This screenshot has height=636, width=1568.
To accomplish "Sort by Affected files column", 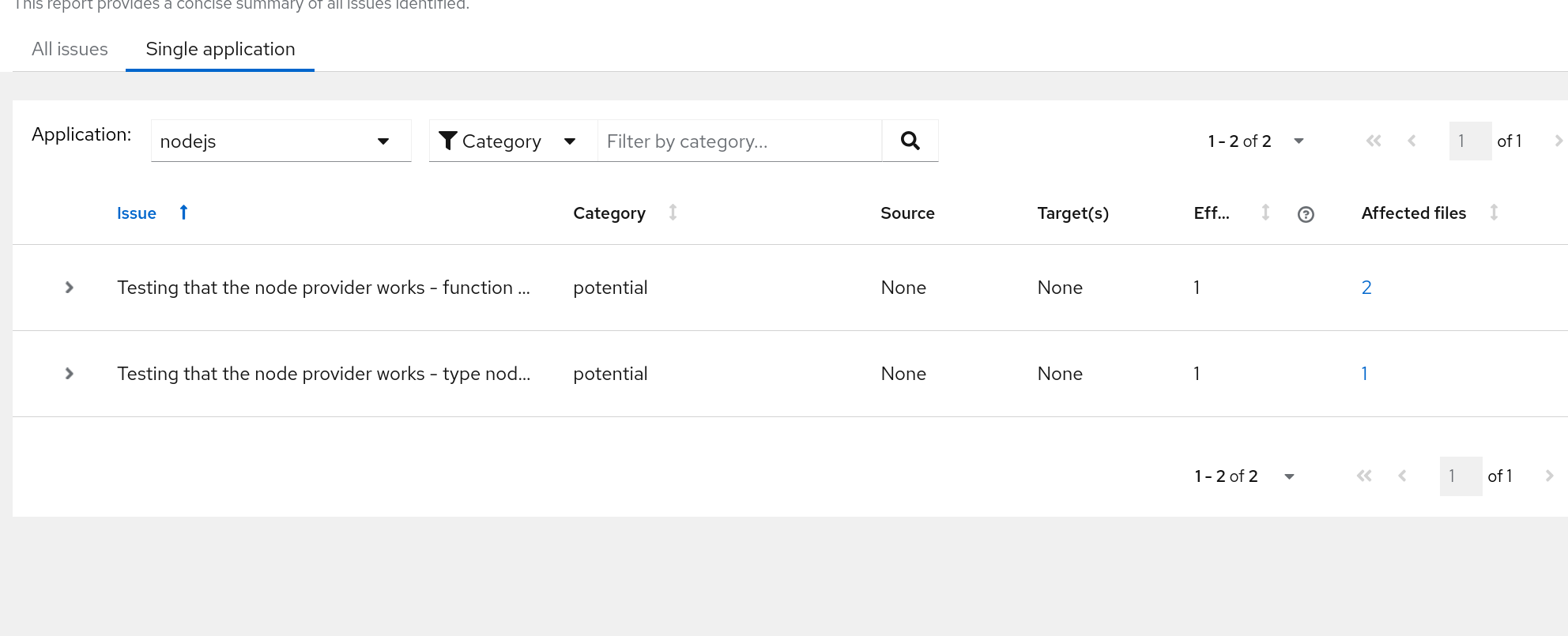I will coord(1494,213).
